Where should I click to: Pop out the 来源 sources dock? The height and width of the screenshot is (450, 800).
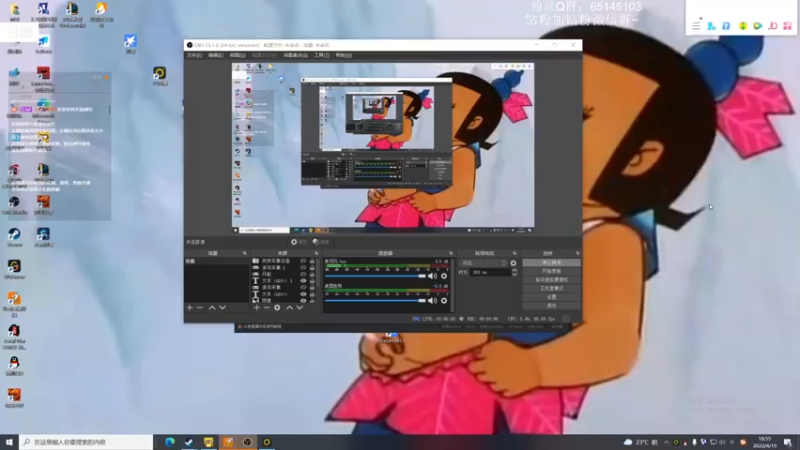(x=316, y=253)
